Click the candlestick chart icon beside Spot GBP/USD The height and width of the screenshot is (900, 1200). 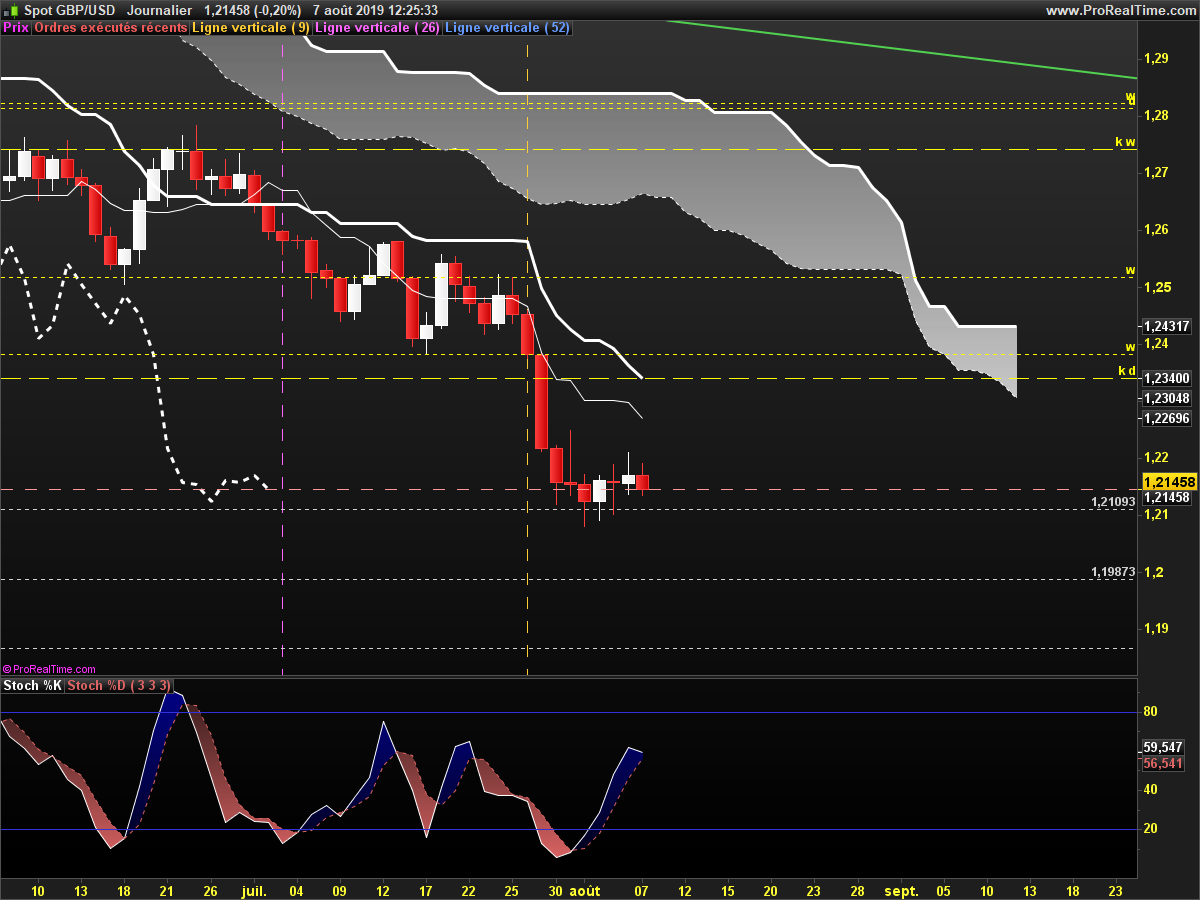[x=12, y=9]
